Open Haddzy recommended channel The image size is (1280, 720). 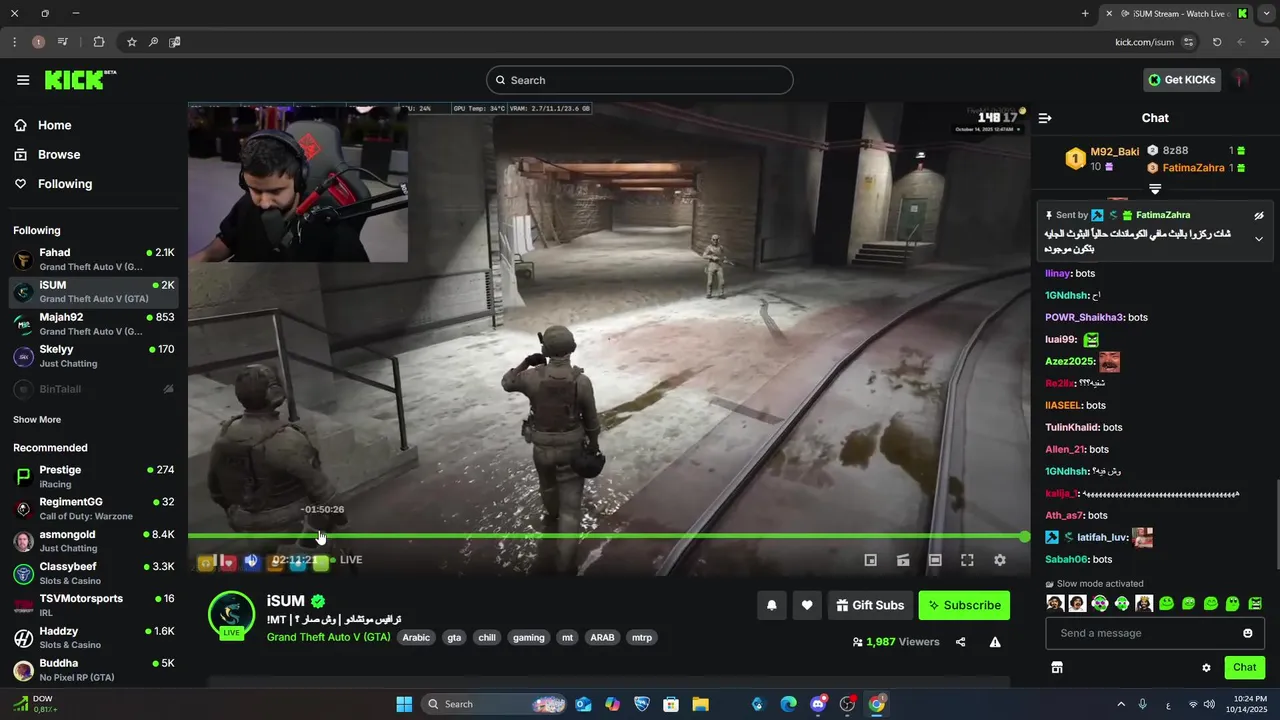(94, 638)
